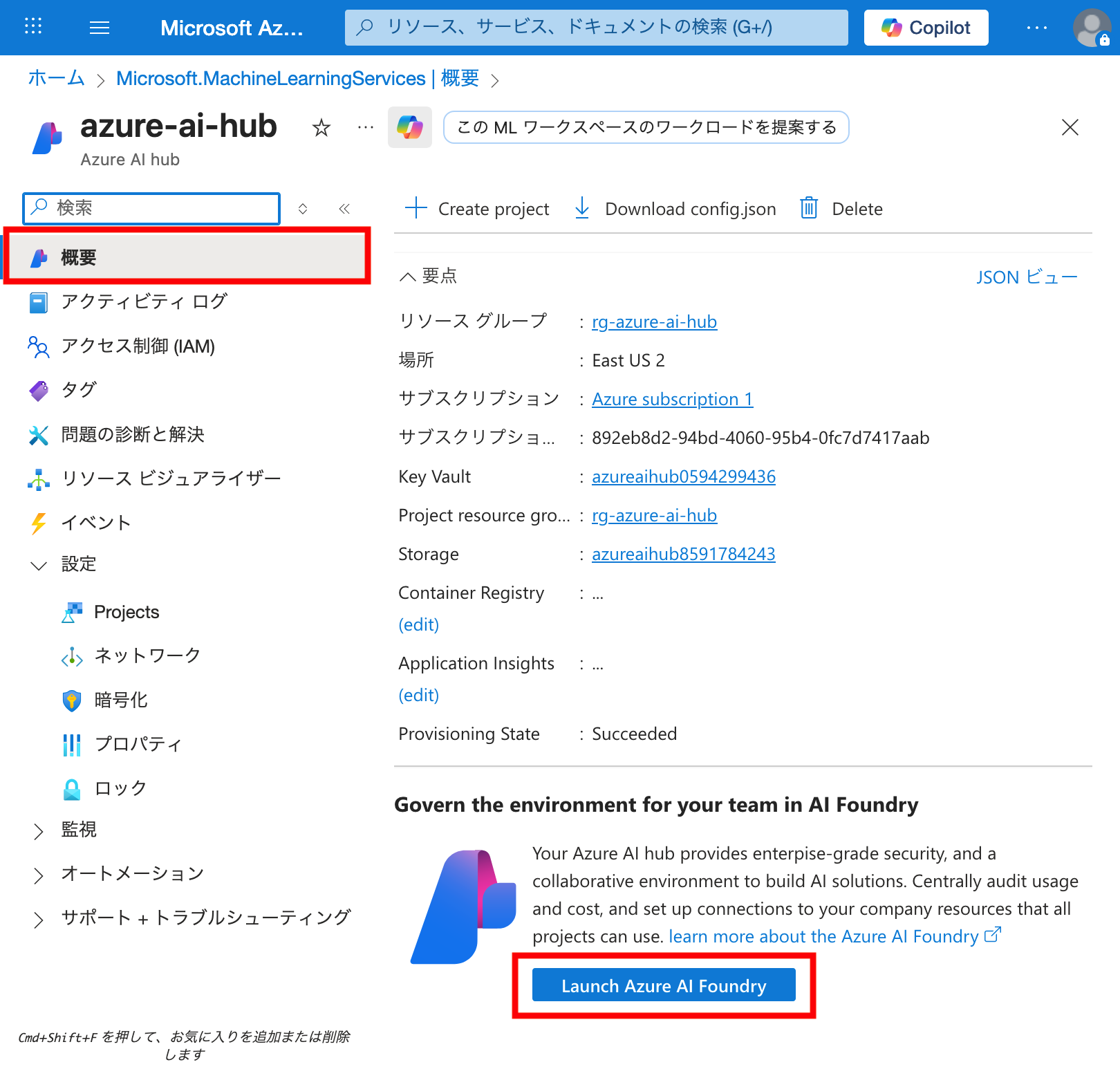This screenshot has height=1069, width=1120.
Task: Click Download config.json
Action: pos(674,208)
